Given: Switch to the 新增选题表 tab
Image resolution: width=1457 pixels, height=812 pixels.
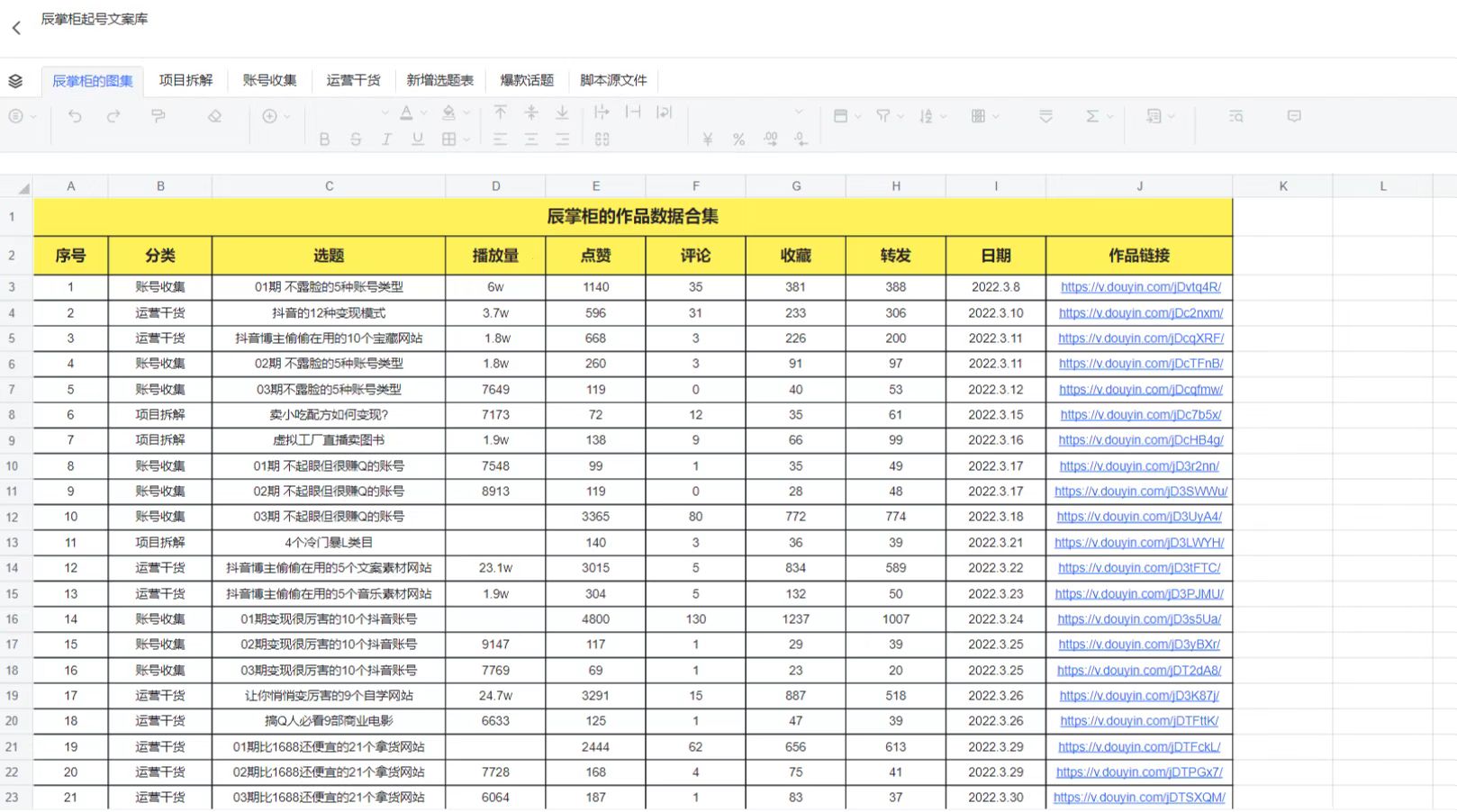Looking at the screenshot, I should 439,80.
